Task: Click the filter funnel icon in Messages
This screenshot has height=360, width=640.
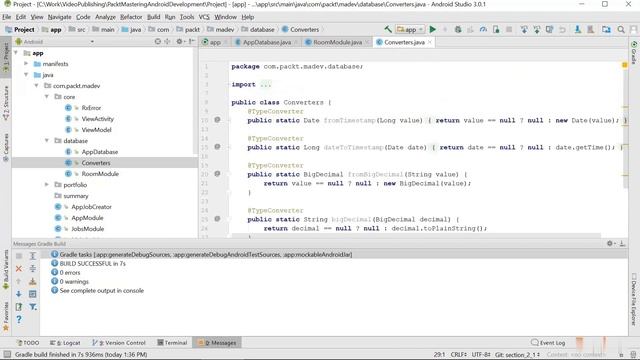Action: coord(33,307)
